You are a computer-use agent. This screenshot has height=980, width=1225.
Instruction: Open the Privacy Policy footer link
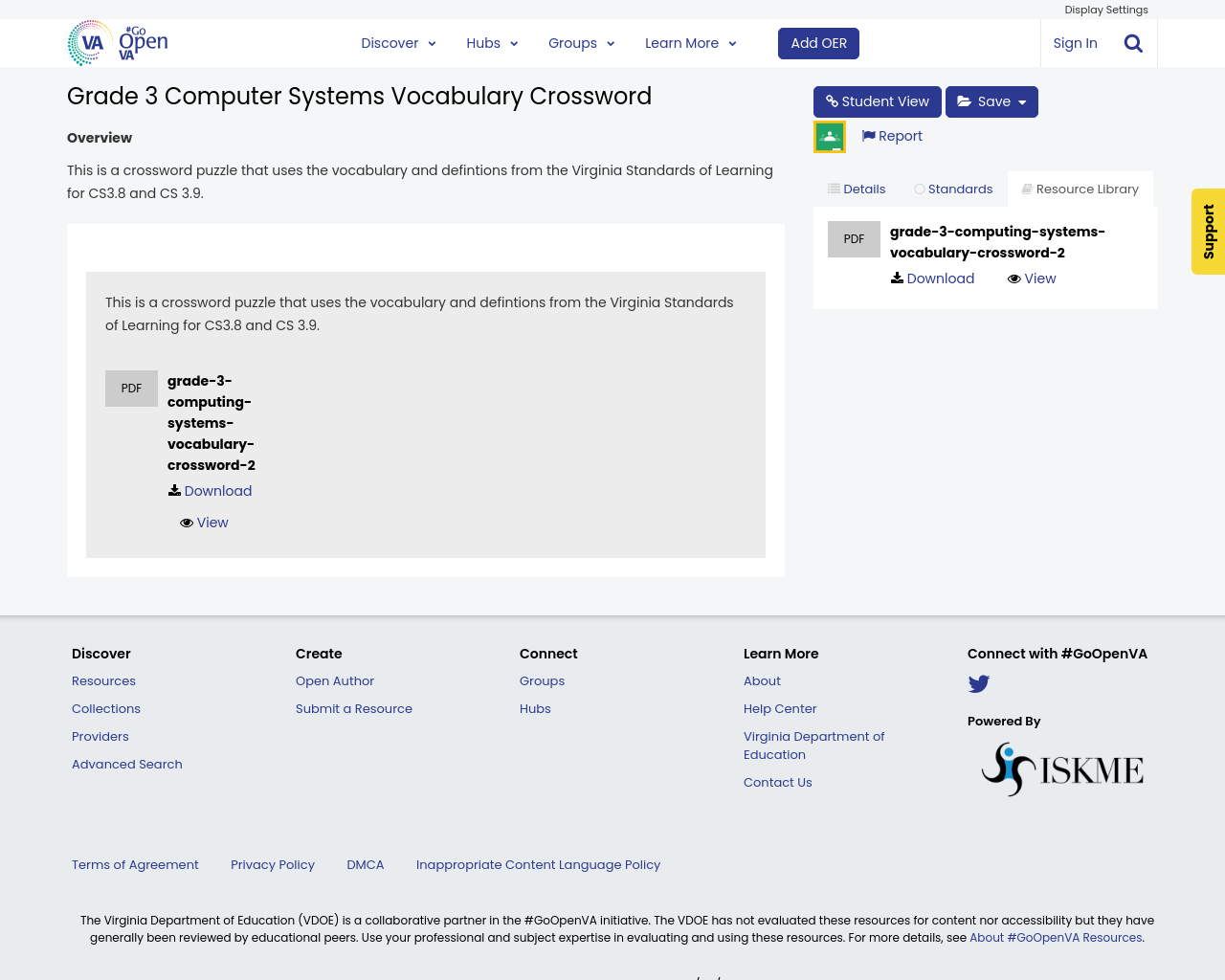pos(272,863)
